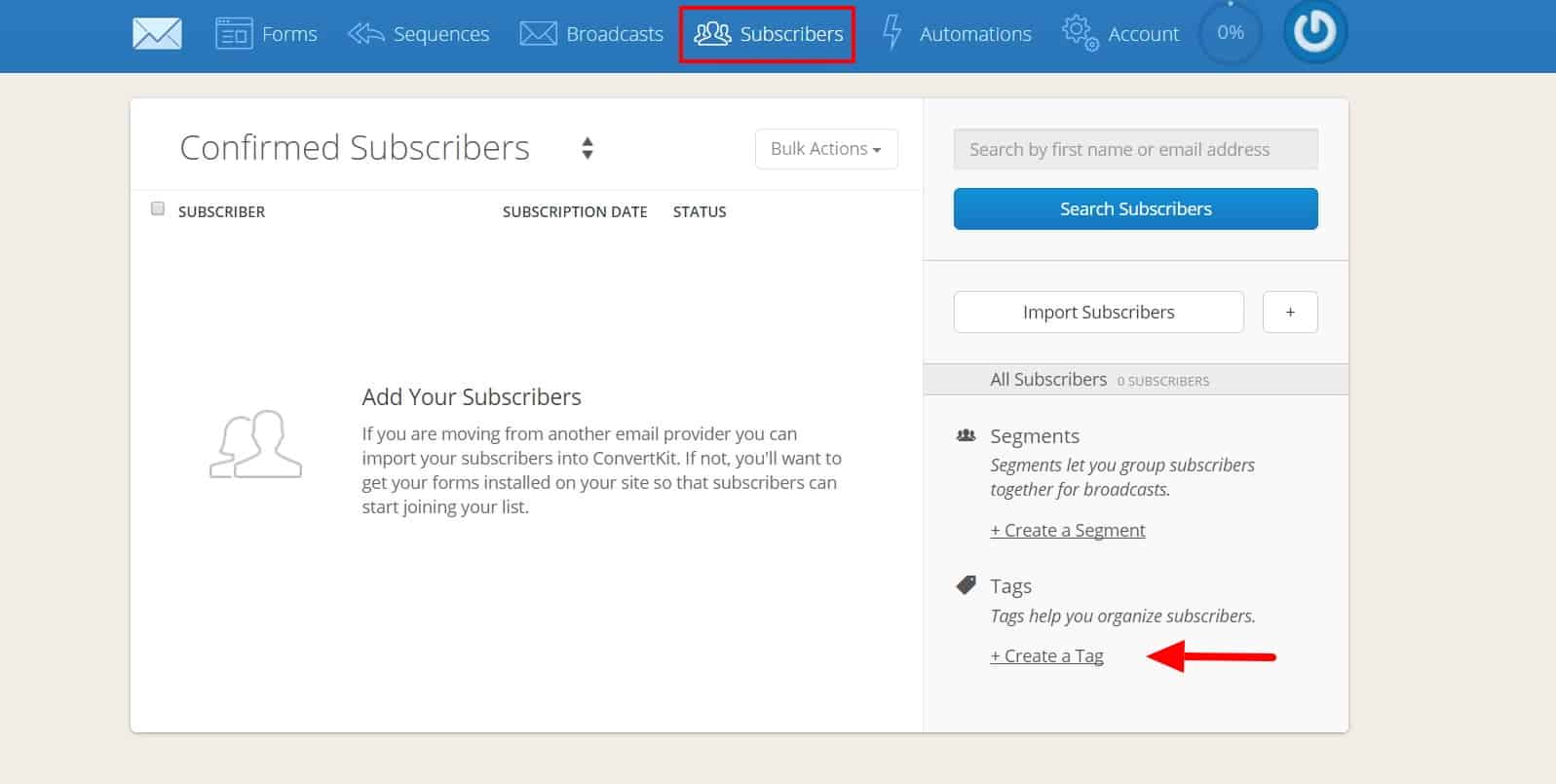This screenshot has height=784, width=1556.
Task: Click the Confirmed Subscribers heading
Action: [x=355, y=148]
